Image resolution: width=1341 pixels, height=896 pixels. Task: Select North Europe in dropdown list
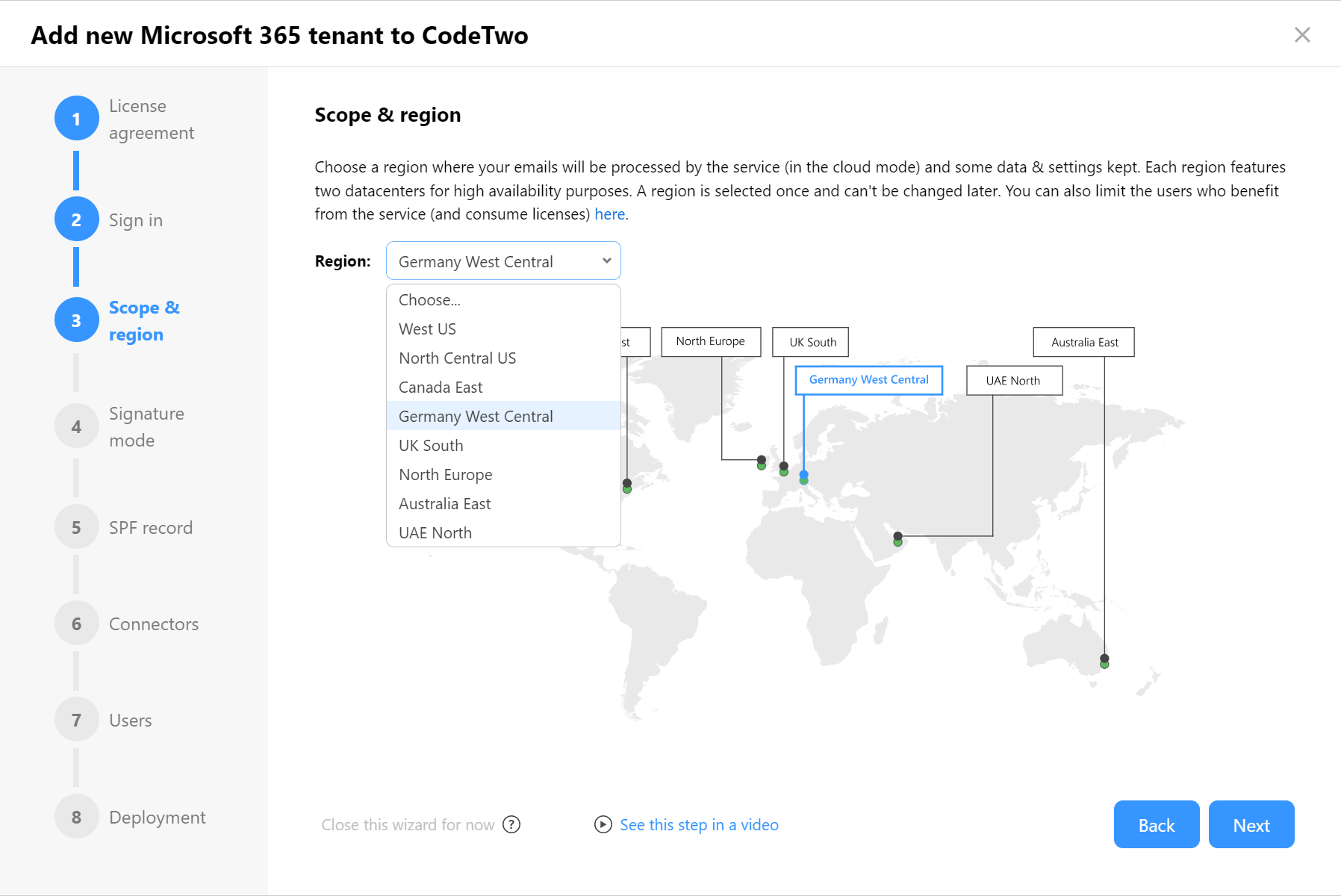(503, 474)
